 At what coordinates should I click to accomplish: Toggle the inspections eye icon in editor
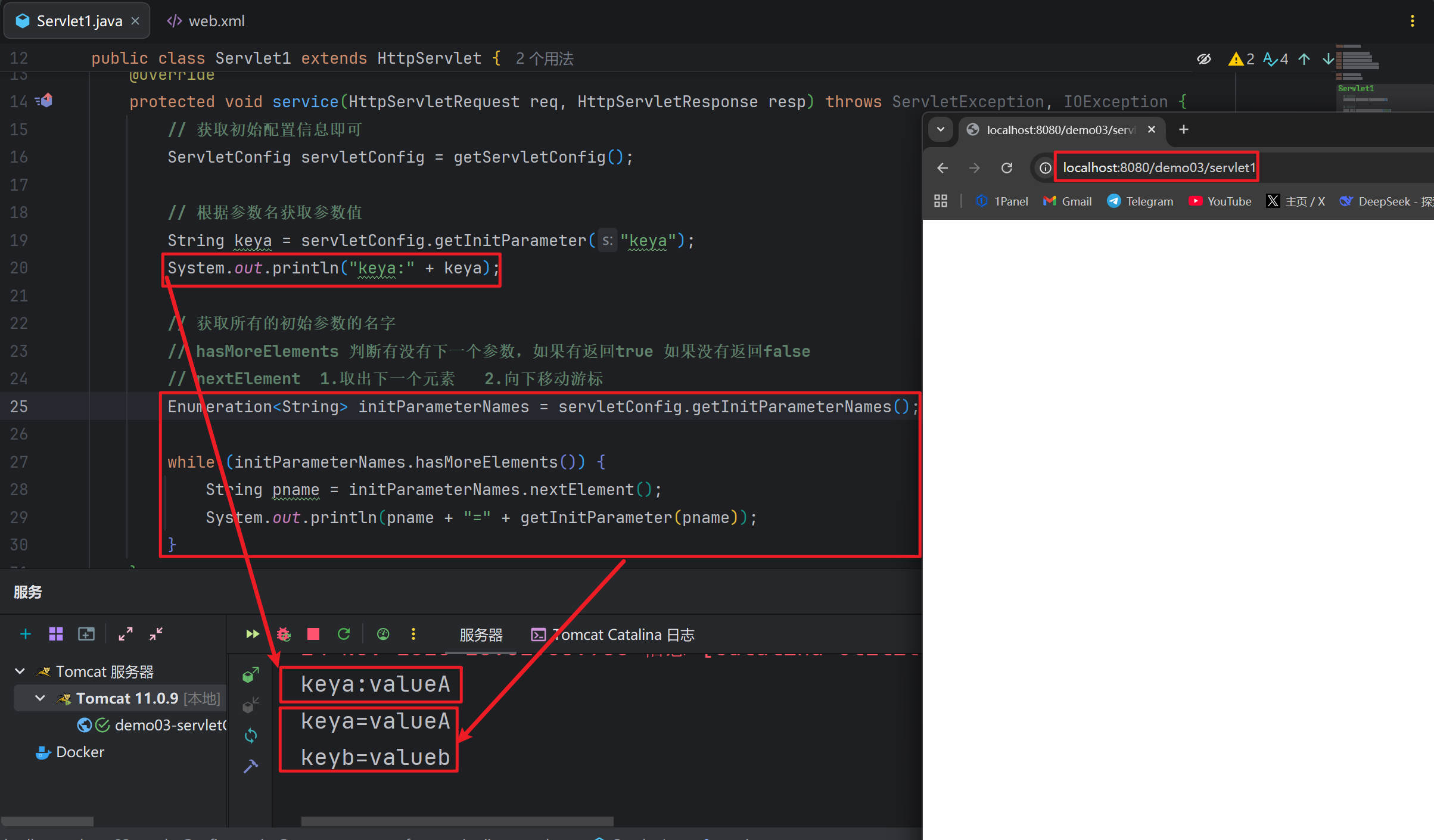[x=1204, y=58]
